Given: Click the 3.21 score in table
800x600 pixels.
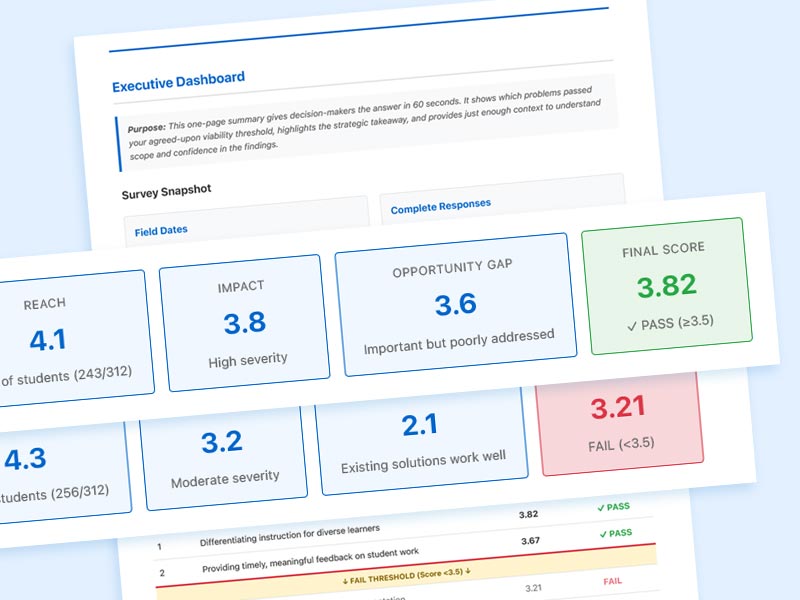Looking at the screenshot, I should [x=533, y=588].
